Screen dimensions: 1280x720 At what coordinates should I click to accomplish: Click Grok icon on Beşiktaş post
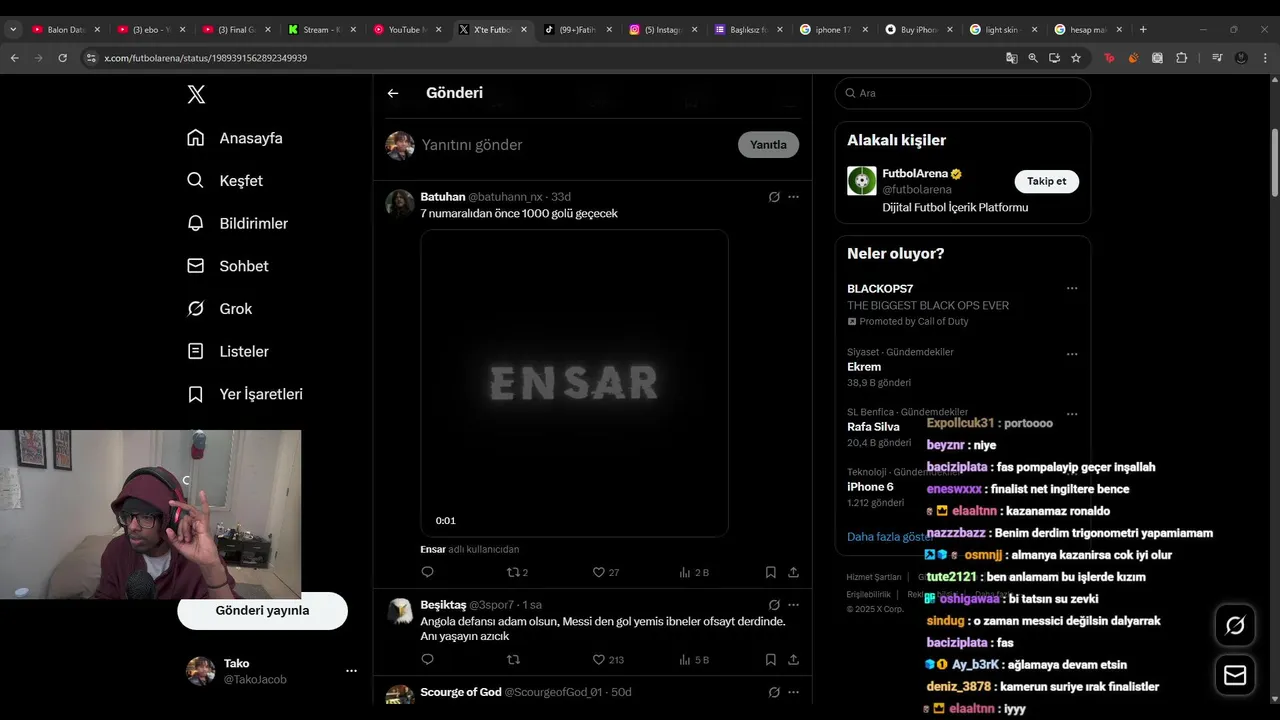pyautogui.click(x=774, y=605)
